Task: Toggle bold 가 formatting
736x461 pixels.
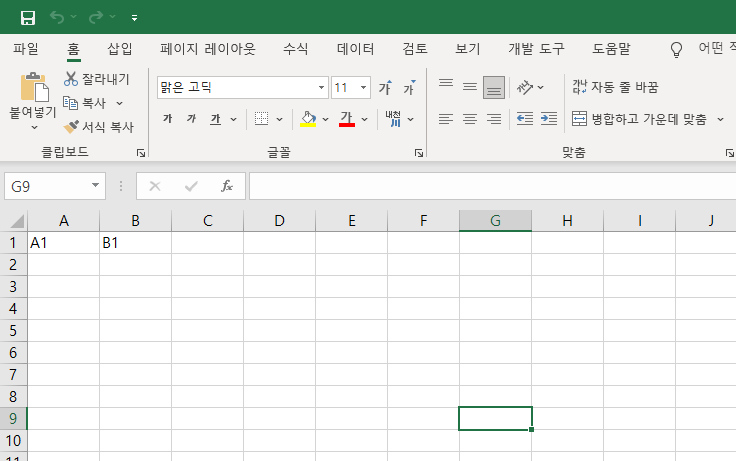Action: click(x=168, y=119)
